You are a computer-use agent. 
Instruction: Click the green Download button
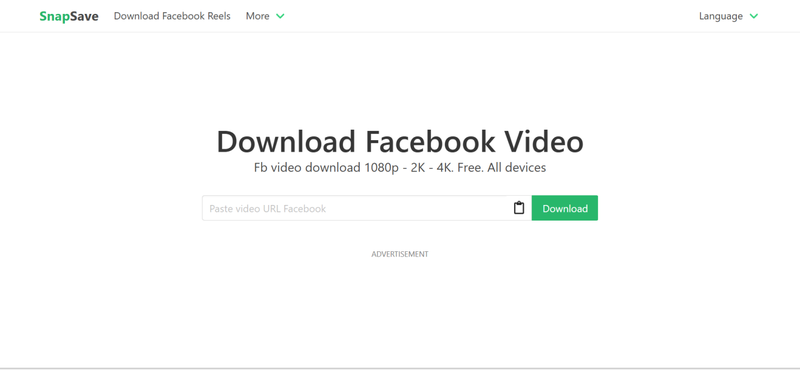click(x=565, y=208)
